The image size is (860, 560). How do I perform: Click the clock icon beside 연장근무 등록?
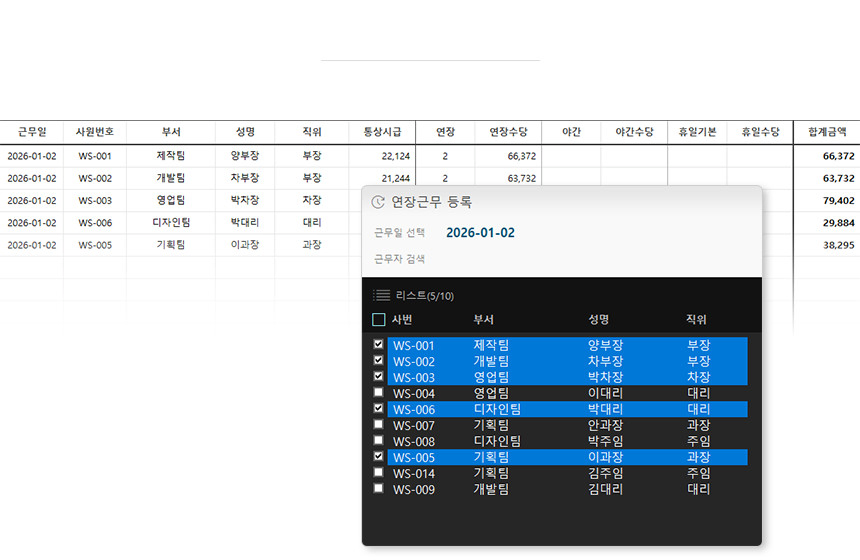(378, 202)
